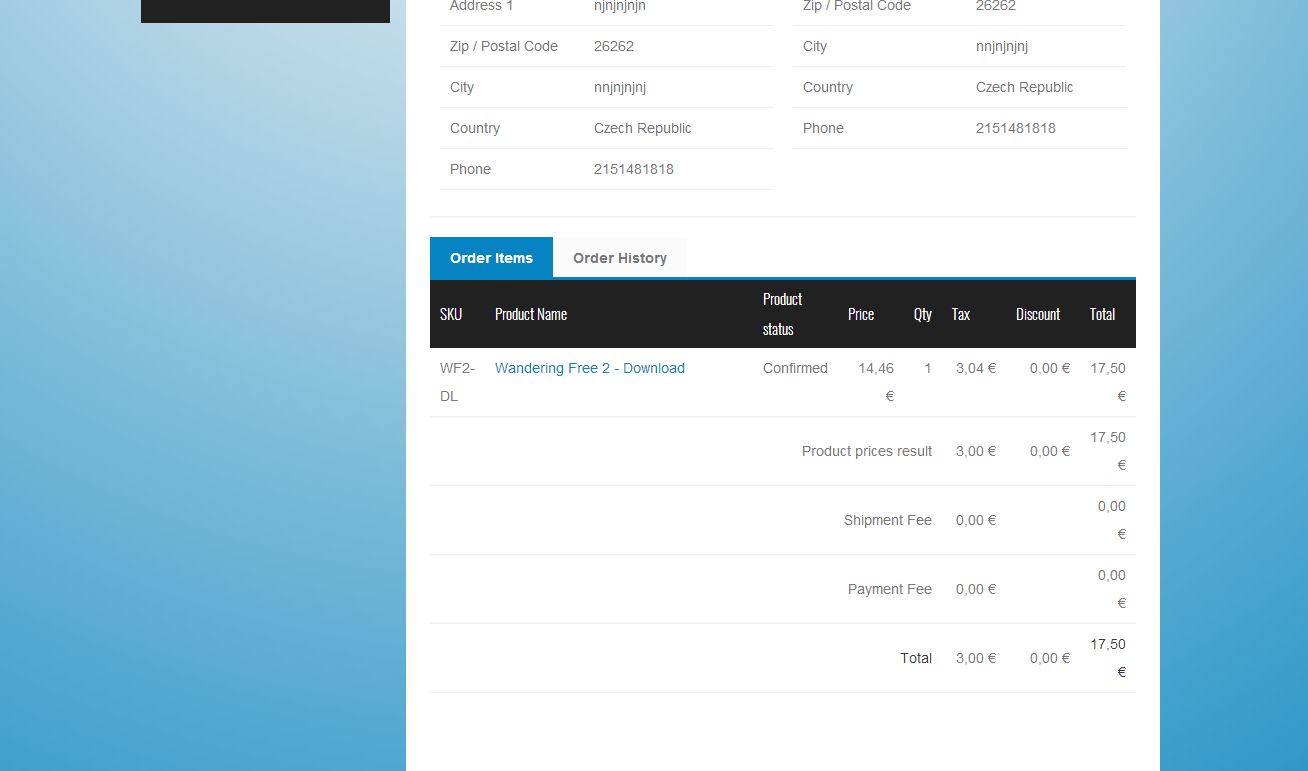The image size is (1308, 771).
Task: Click the Confirmed product status cell
Action: coord(795,368)
